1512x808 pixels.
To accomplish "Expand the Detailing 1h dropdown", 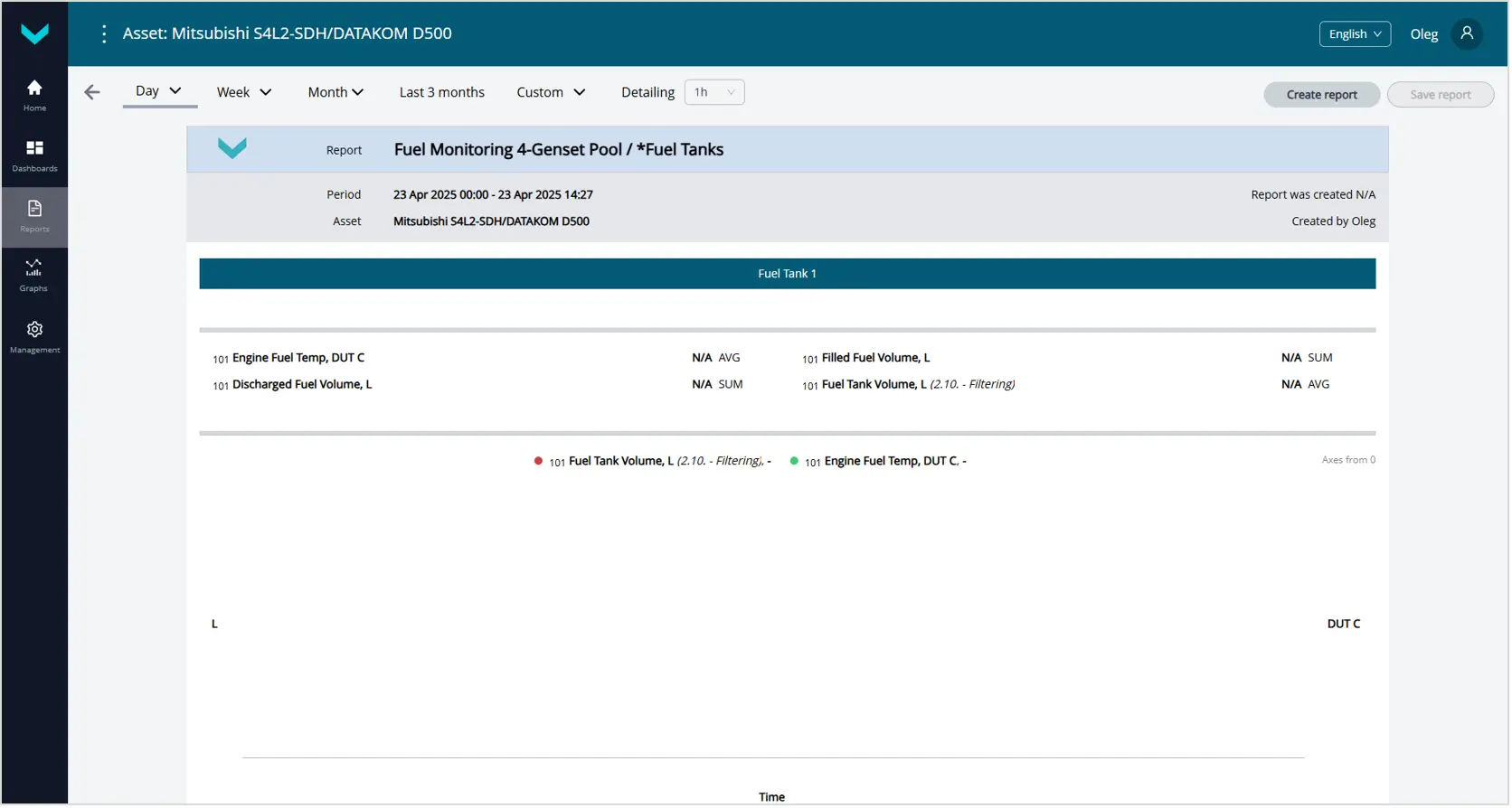I will 715,92.
